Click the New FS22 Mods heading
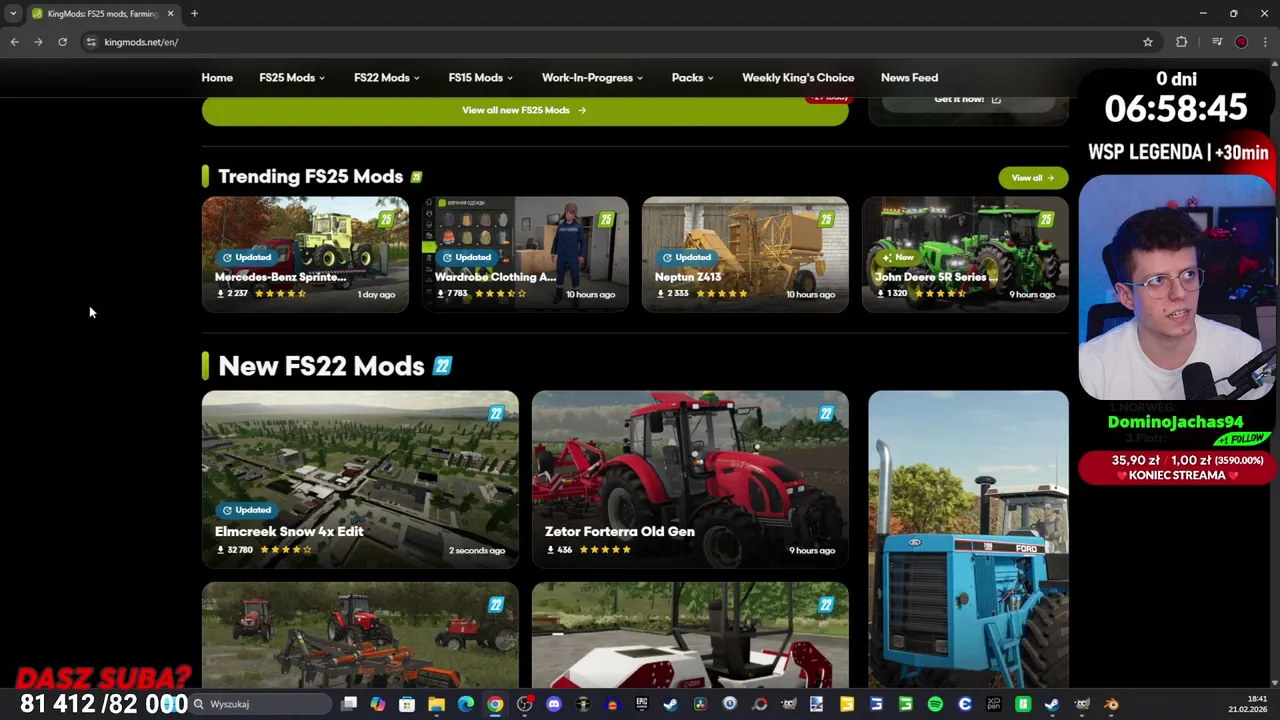 (x=321, y=366)
